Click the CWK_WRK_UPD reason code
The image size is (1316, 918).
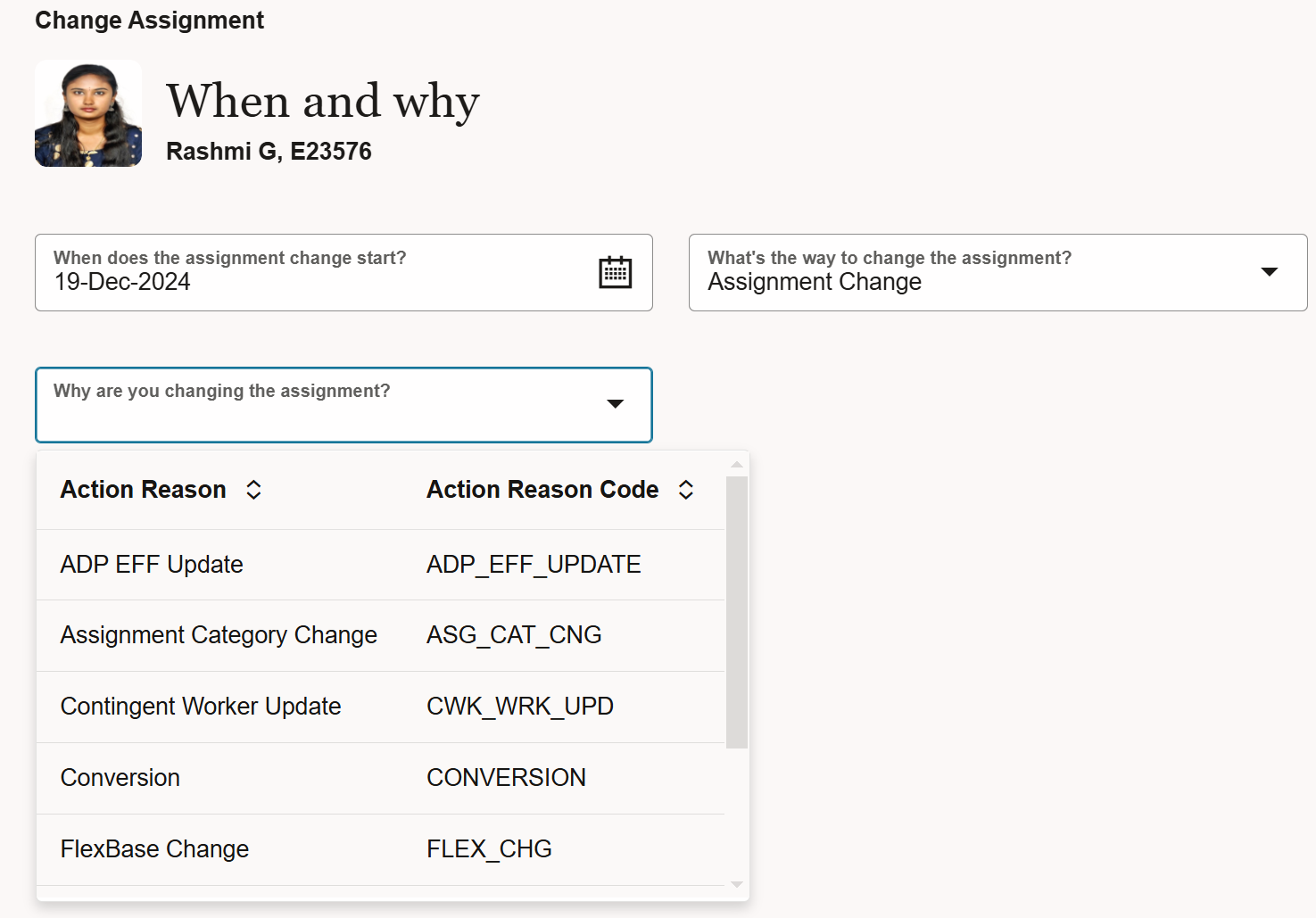point(520,707)
